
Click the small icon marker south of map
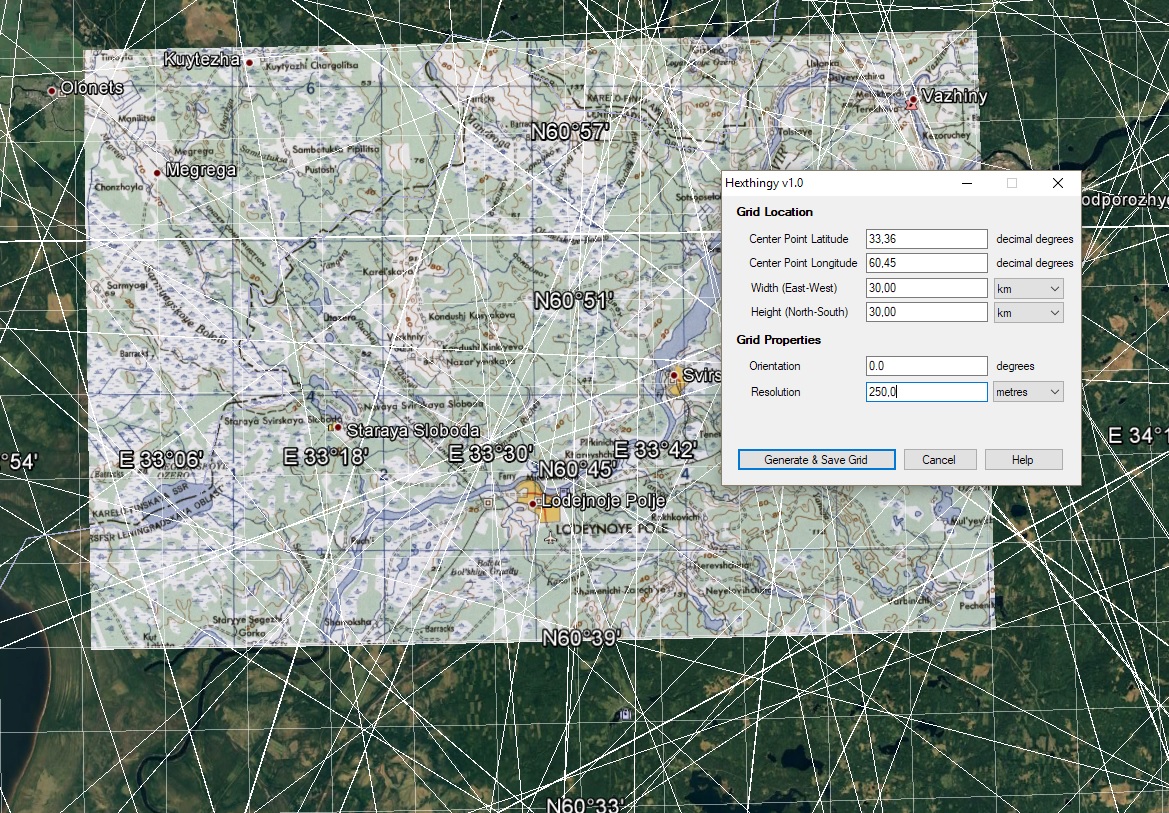[x=625, y=715]
